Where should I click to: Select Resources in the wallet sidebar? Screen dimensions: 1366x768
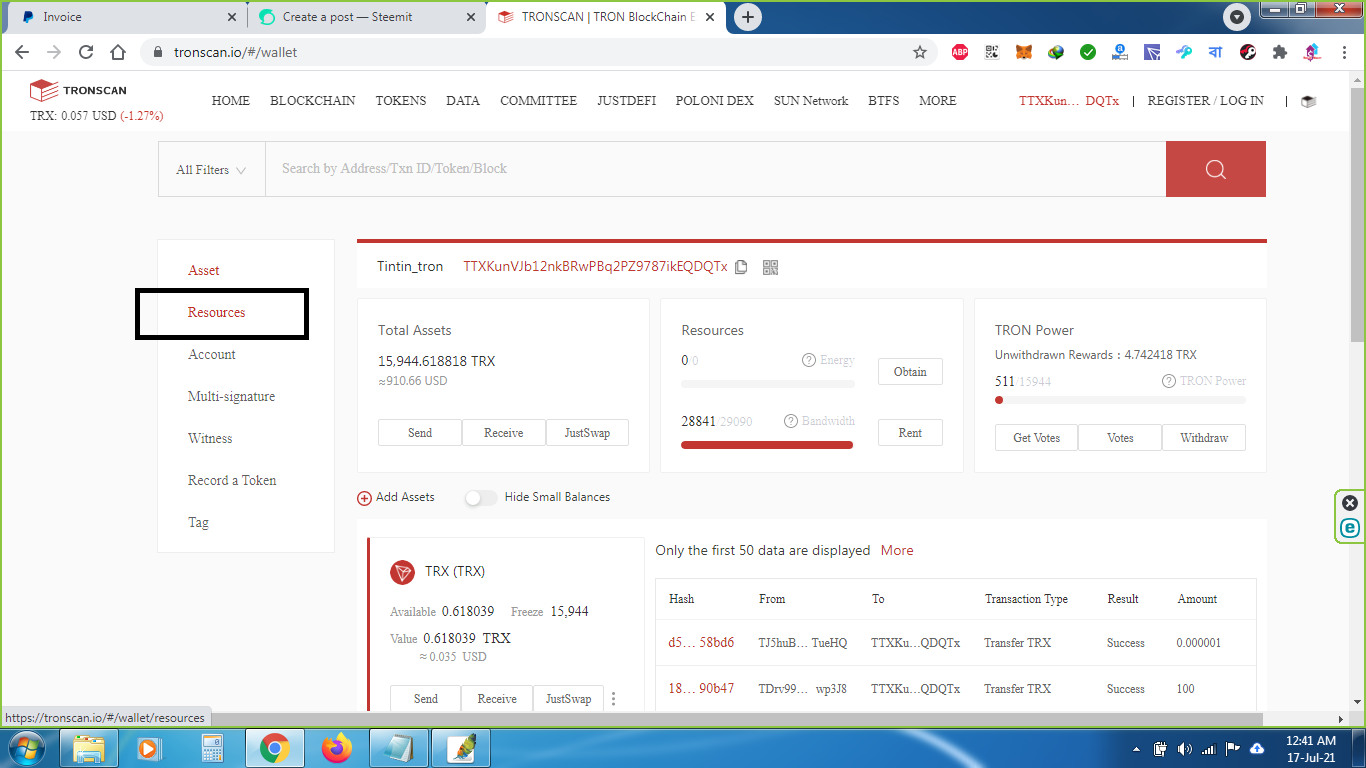217,313
